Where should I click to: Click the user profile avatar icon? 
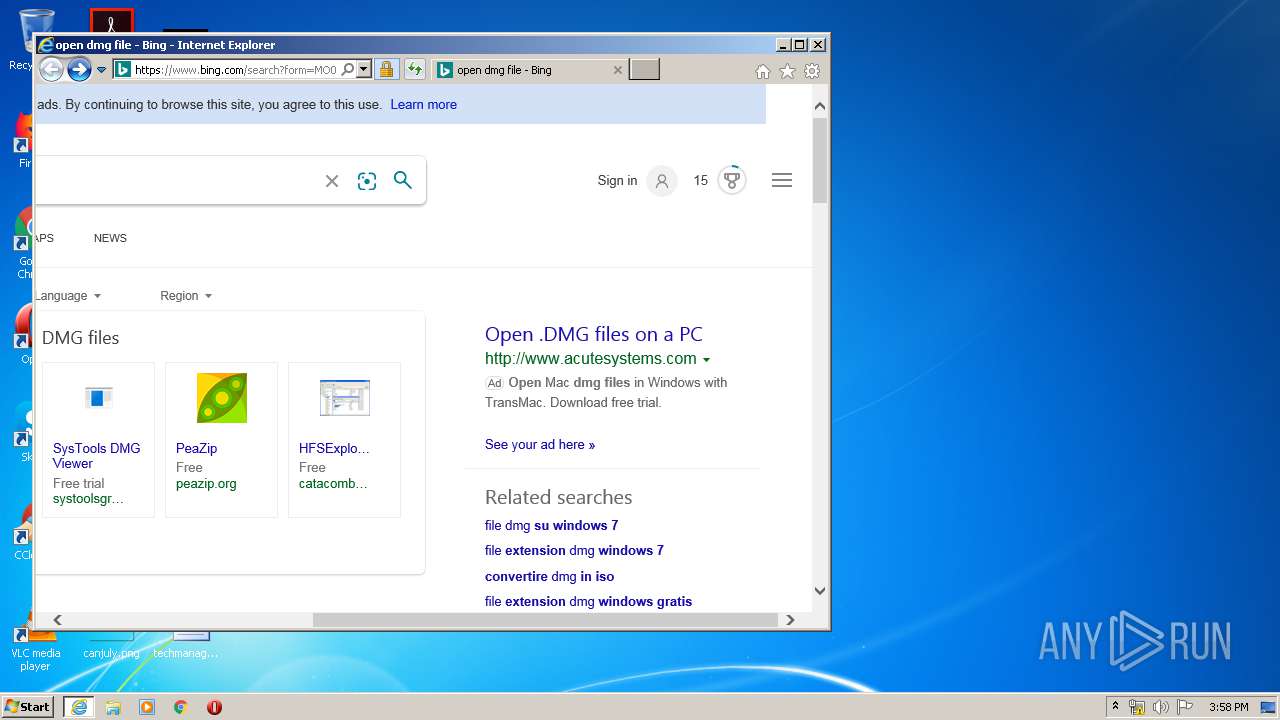661,181
